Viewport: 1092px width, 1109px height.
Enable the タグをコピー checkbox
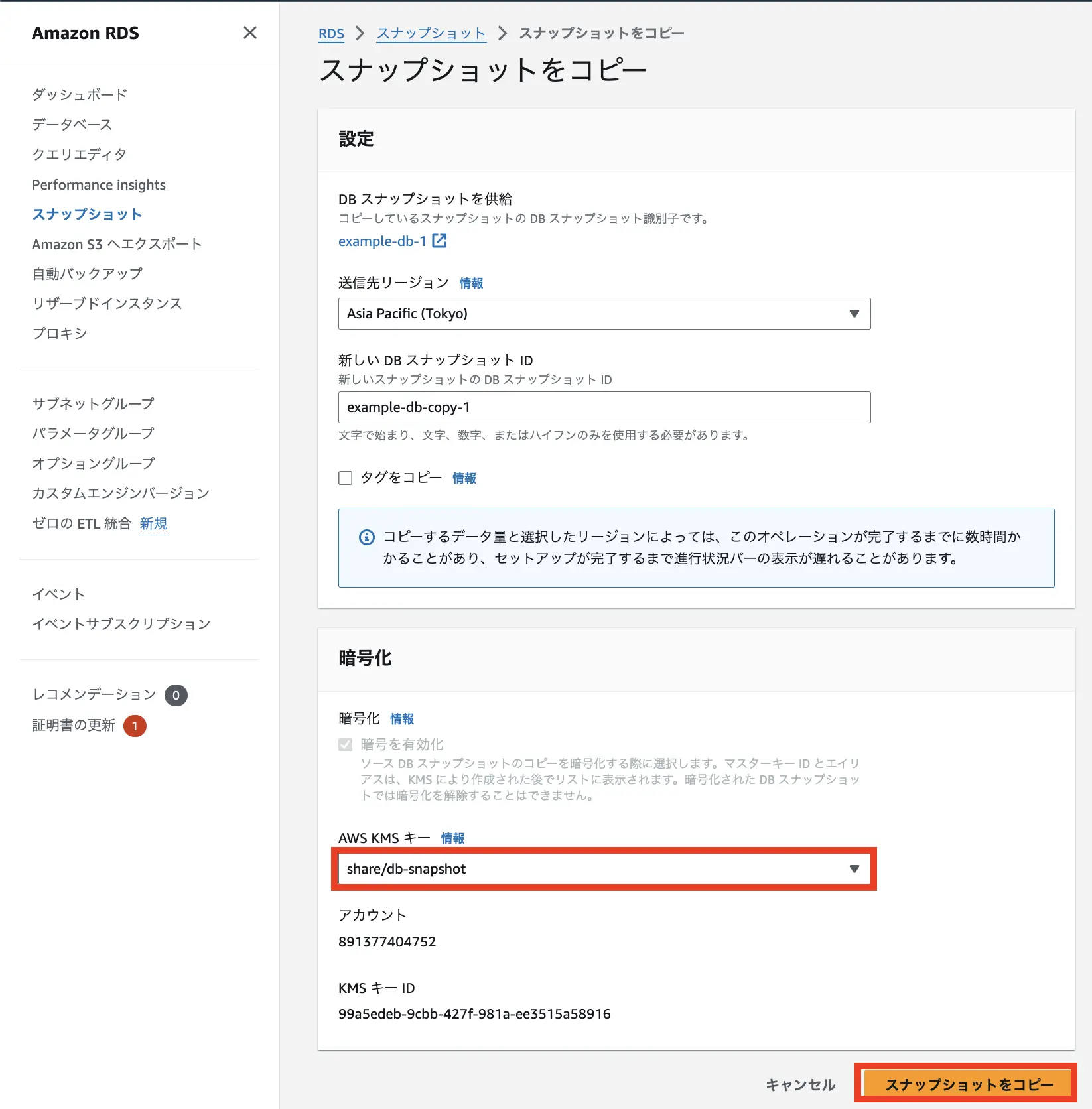click(345, 478)
